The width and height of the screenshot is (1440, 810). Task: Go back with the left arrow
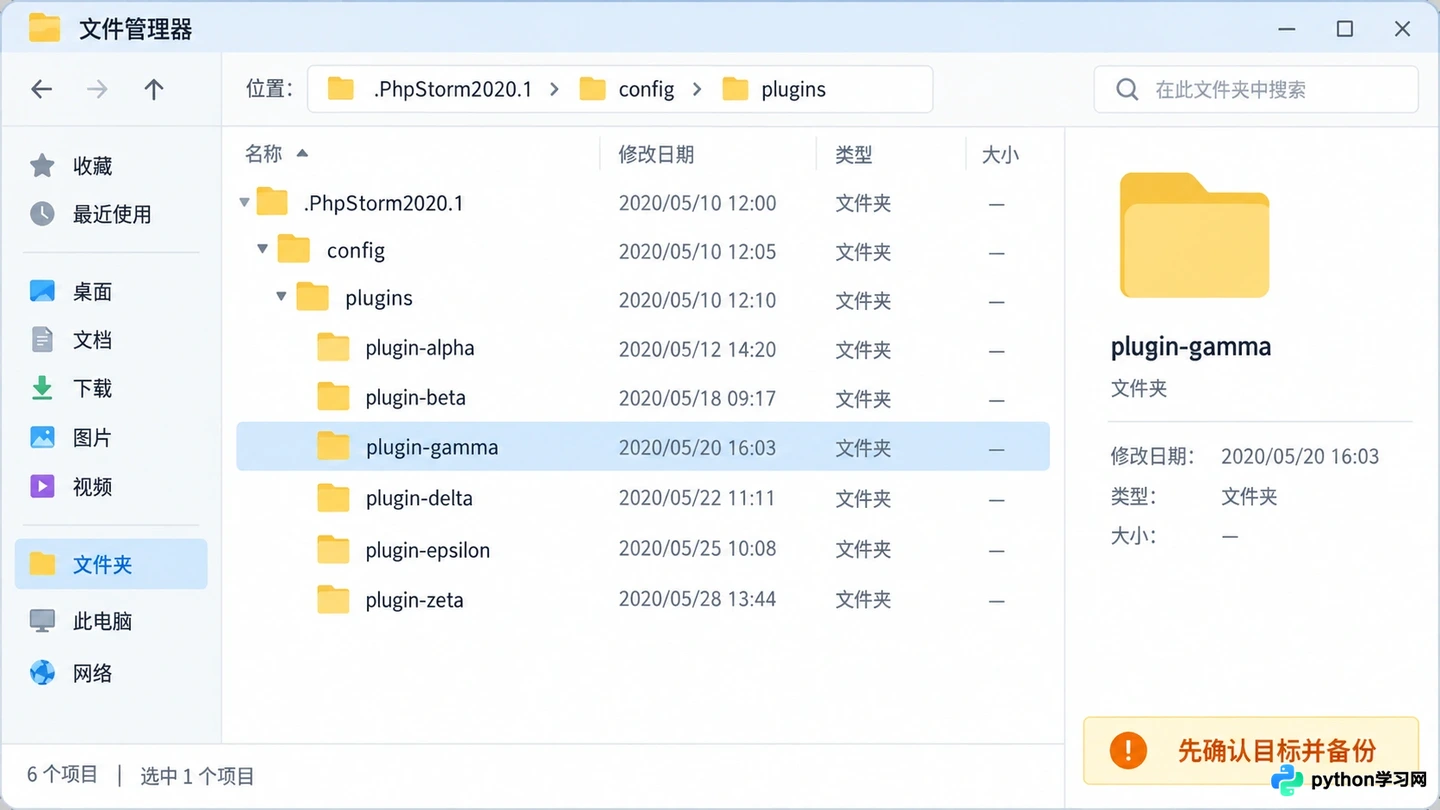coord(41,90)
